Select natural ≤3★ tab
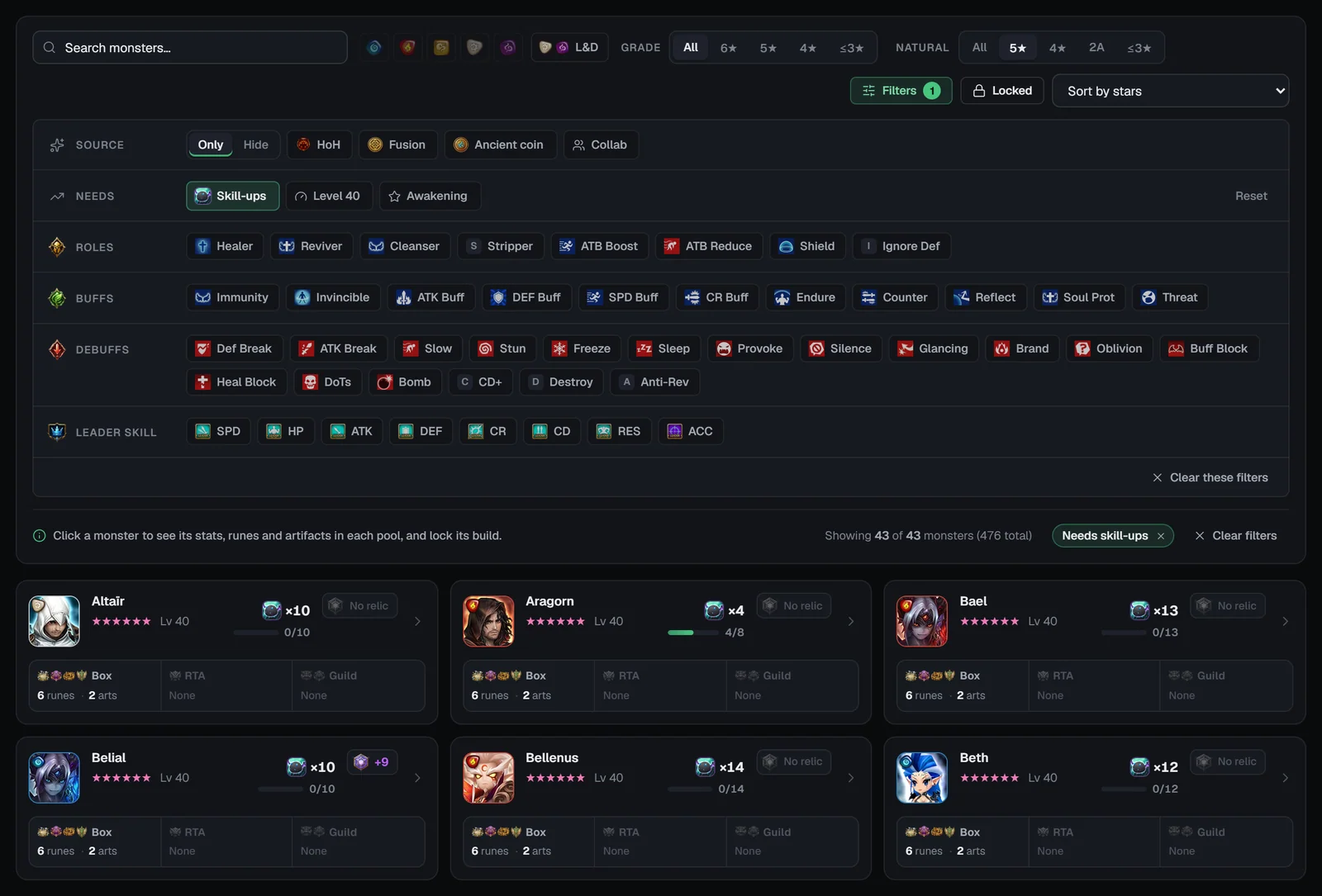Viewport: 1322px width, 896px height. tap(1139, 47)
